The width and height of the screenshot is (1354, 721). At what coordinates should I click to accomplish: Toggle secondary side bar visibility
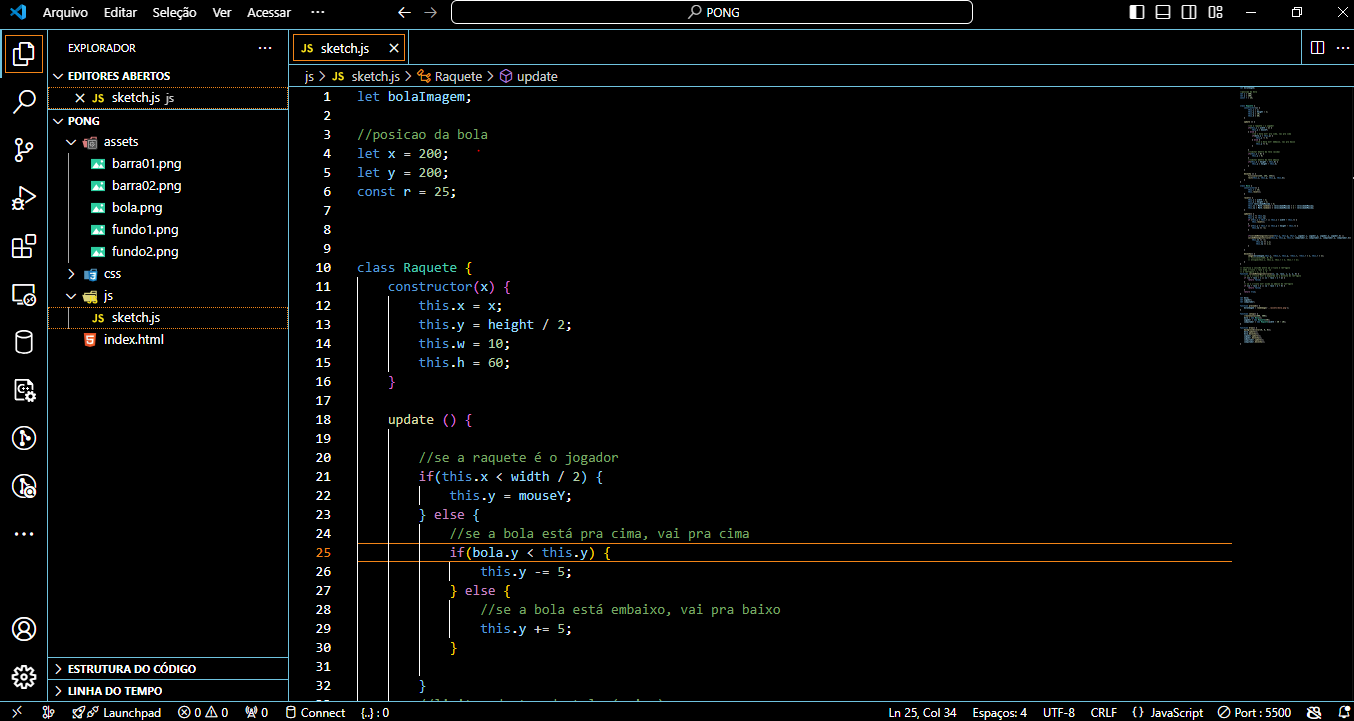1189,13
